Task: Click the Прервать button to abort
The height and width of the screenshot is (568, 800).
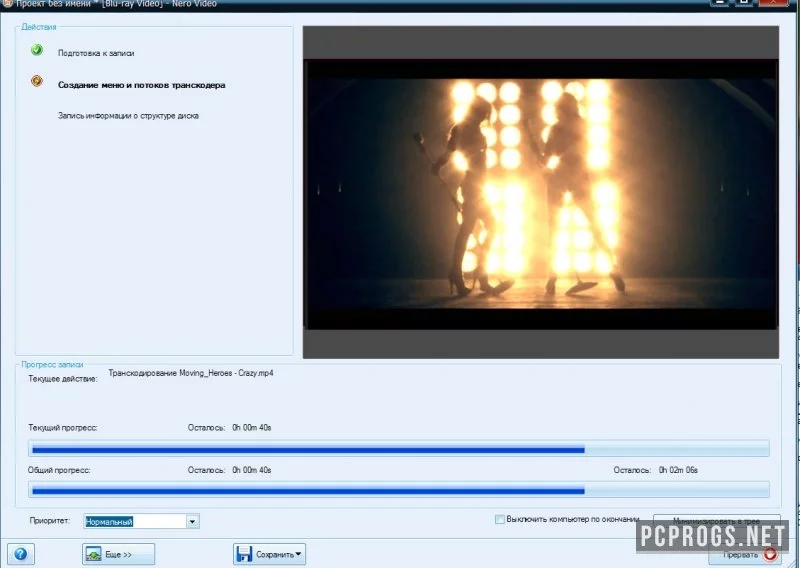Action: 744,555
